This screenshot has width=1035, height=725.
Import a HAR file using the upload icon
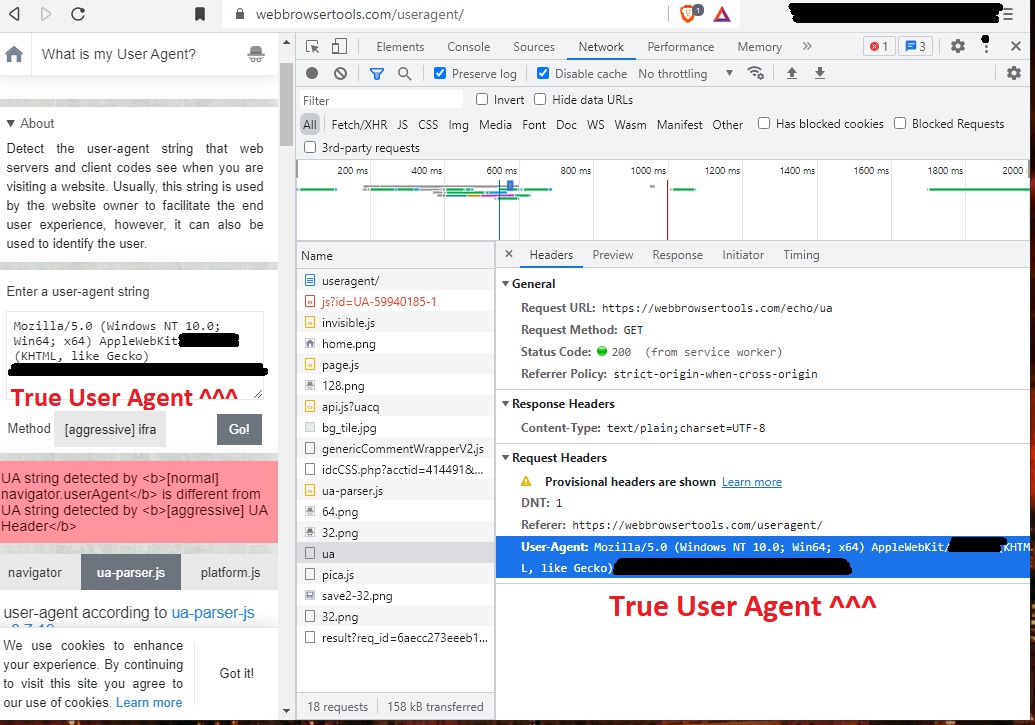pyautogui.click(x=791, y=73)
